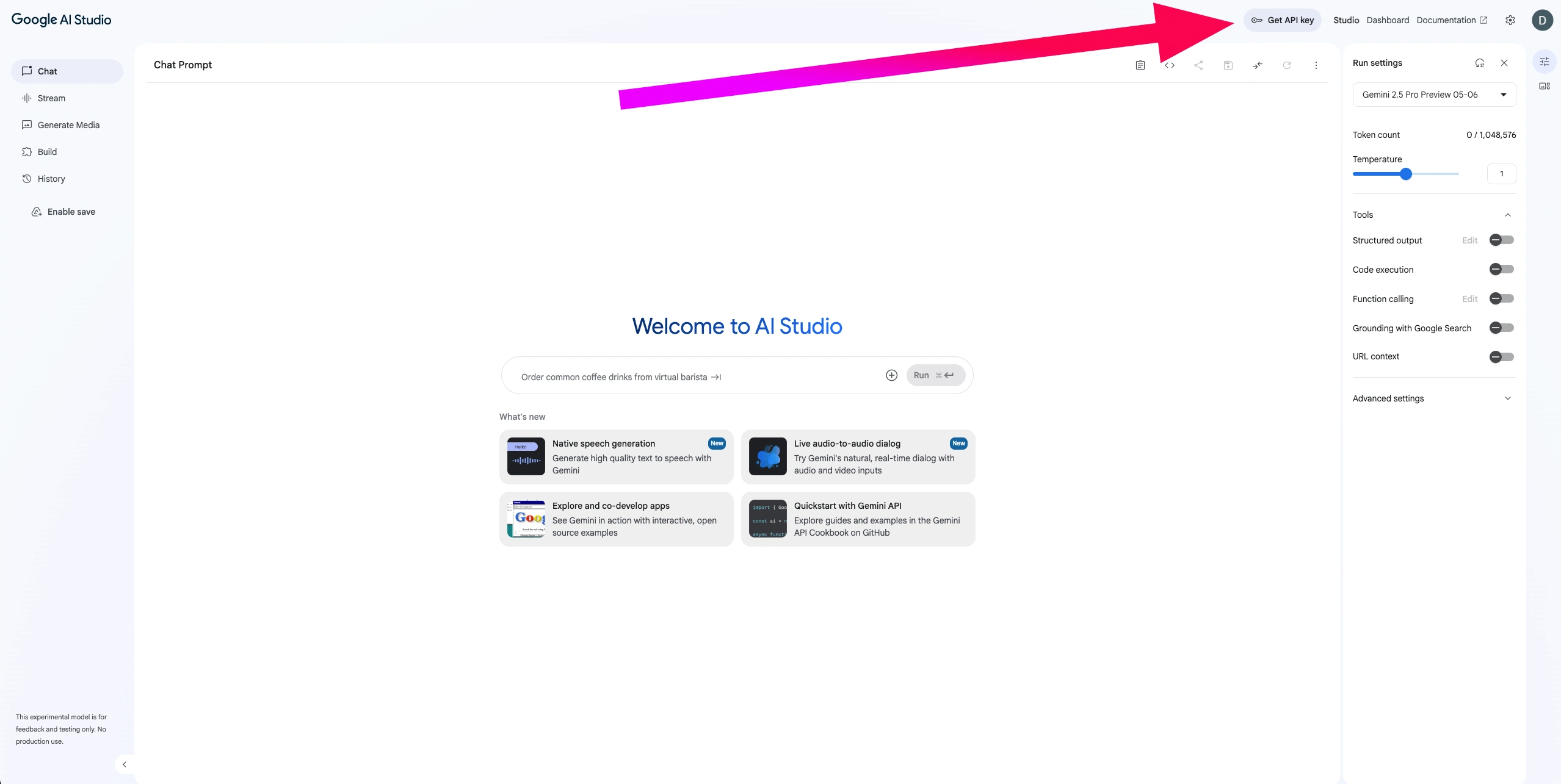Click the reset default settings icon
Image resolution: width=1561 pixels, height=784 pixels.
(1479, 63)
